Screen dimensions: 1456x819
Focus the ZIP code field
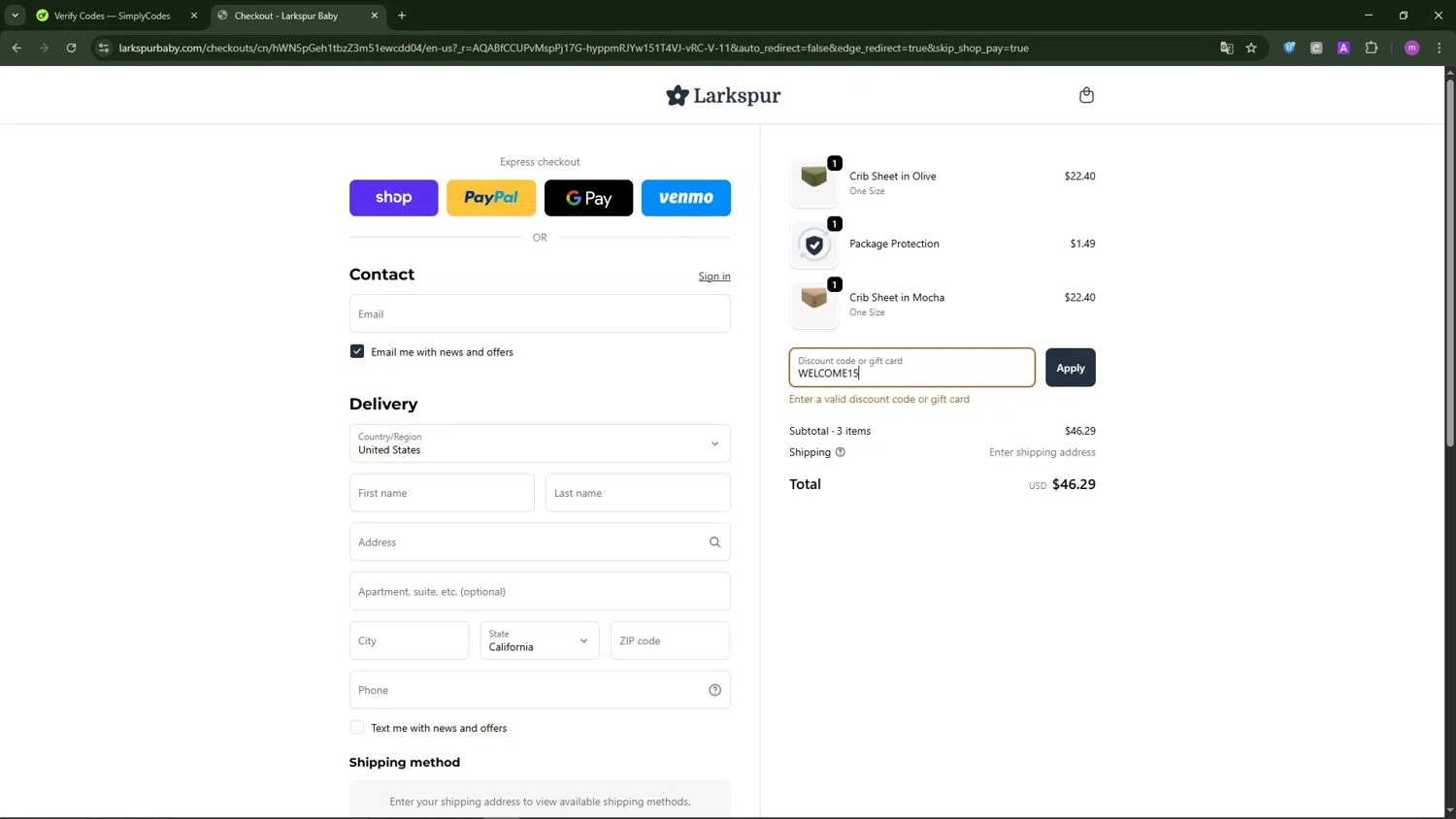click(670, 640)
